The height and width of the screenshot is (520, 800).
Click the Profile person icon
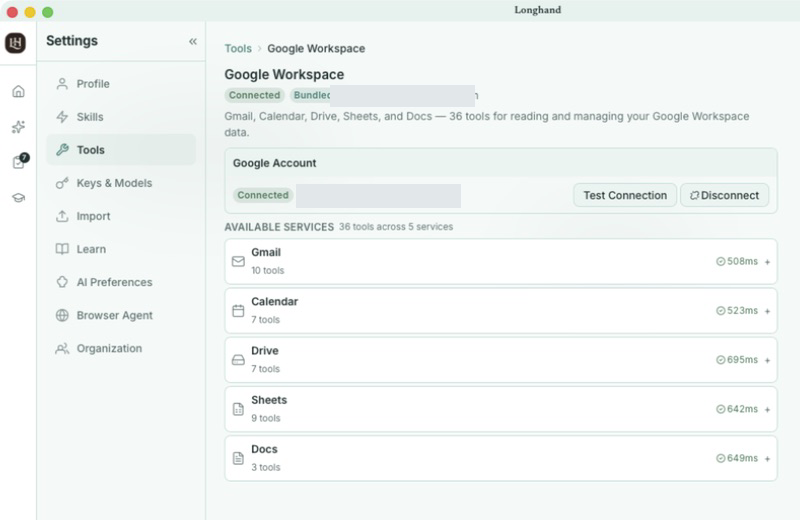point(62,84)
